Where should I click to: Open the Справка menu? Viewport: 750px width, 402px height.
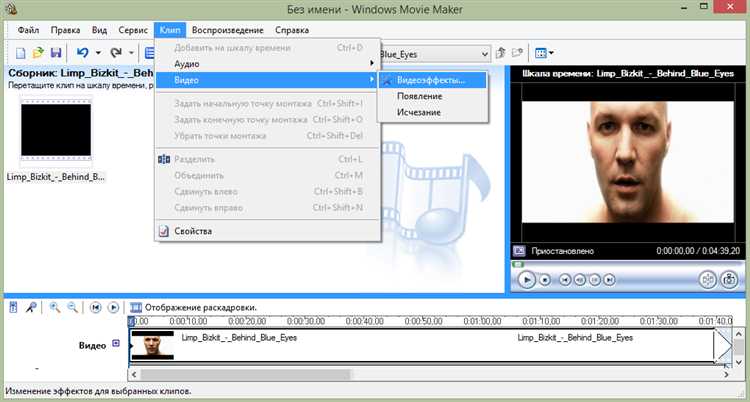[292, 30]
